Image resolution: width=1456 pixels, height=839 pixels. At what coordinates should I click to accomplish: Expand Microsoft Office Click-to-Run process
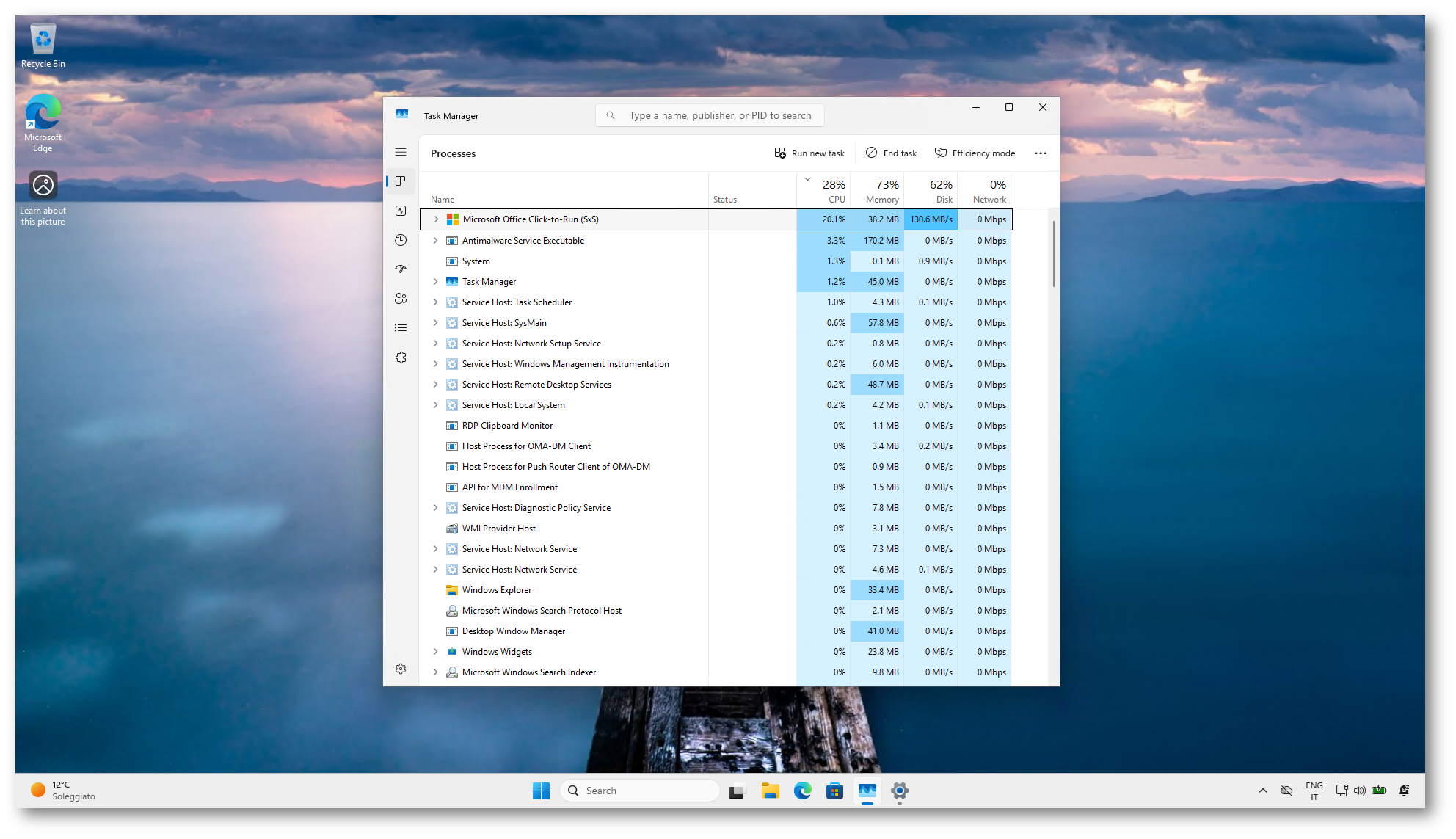pos(436,219)
